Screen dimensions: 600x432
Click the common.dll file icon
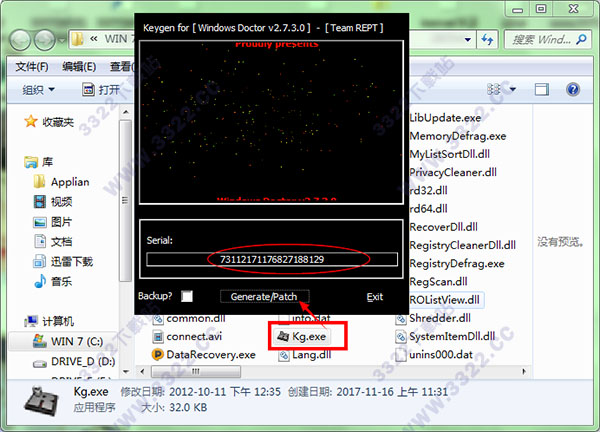pyautogui.click(x=158, y=319)
